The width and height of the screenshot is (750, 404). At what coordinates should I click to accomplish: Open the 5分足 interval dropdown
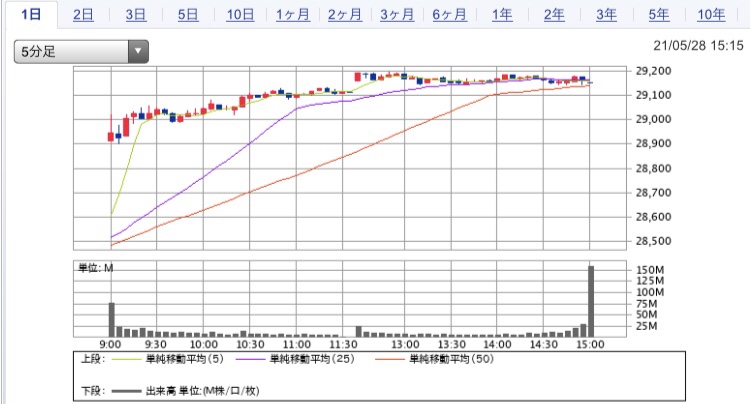pos(81,51)
